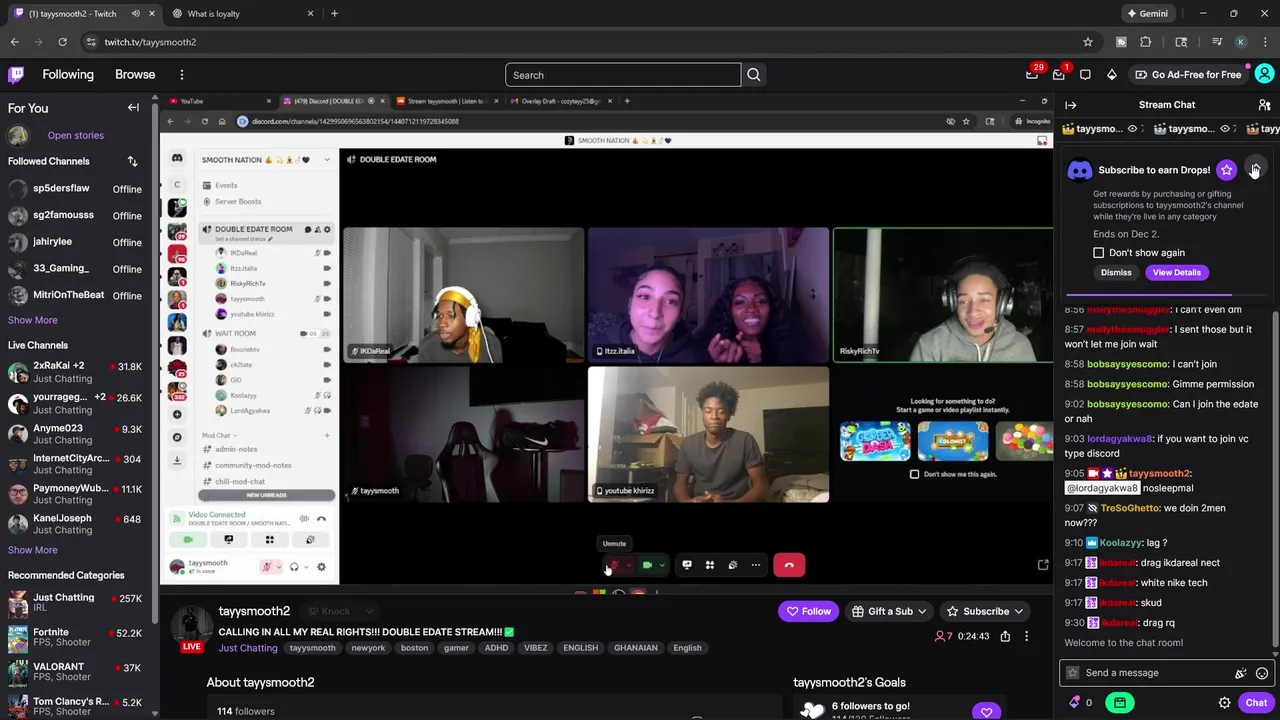Check the Don't show again checkbox
The width and height of the screenshot is (1280, 720).
(1099, 253)
